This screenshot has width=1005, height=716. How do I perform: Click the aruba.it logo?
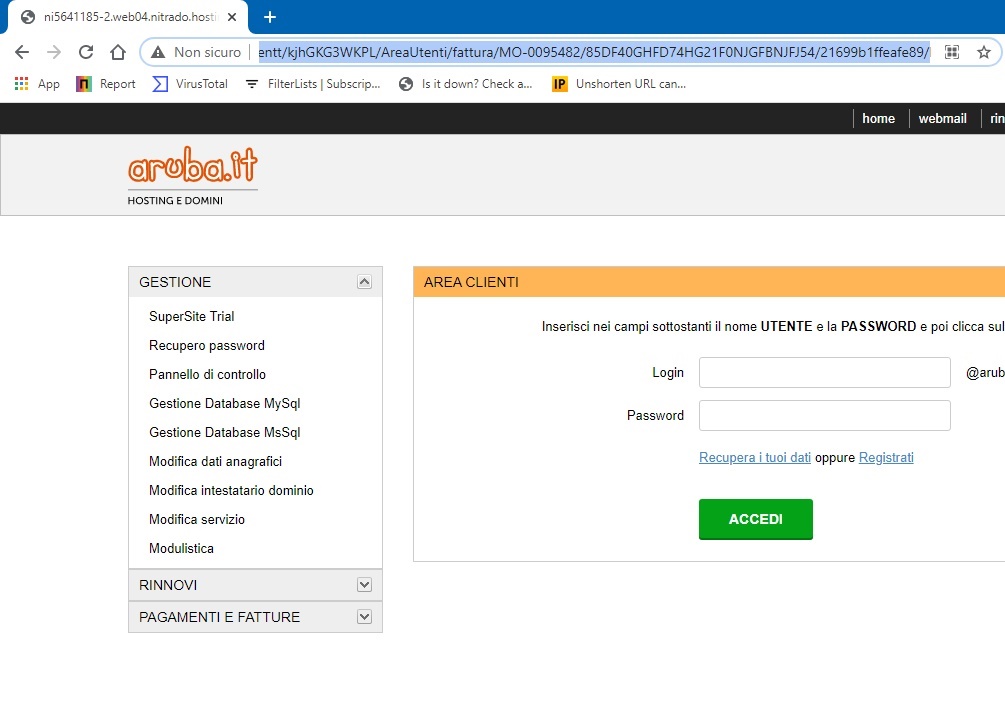click(x=193, y=165)
